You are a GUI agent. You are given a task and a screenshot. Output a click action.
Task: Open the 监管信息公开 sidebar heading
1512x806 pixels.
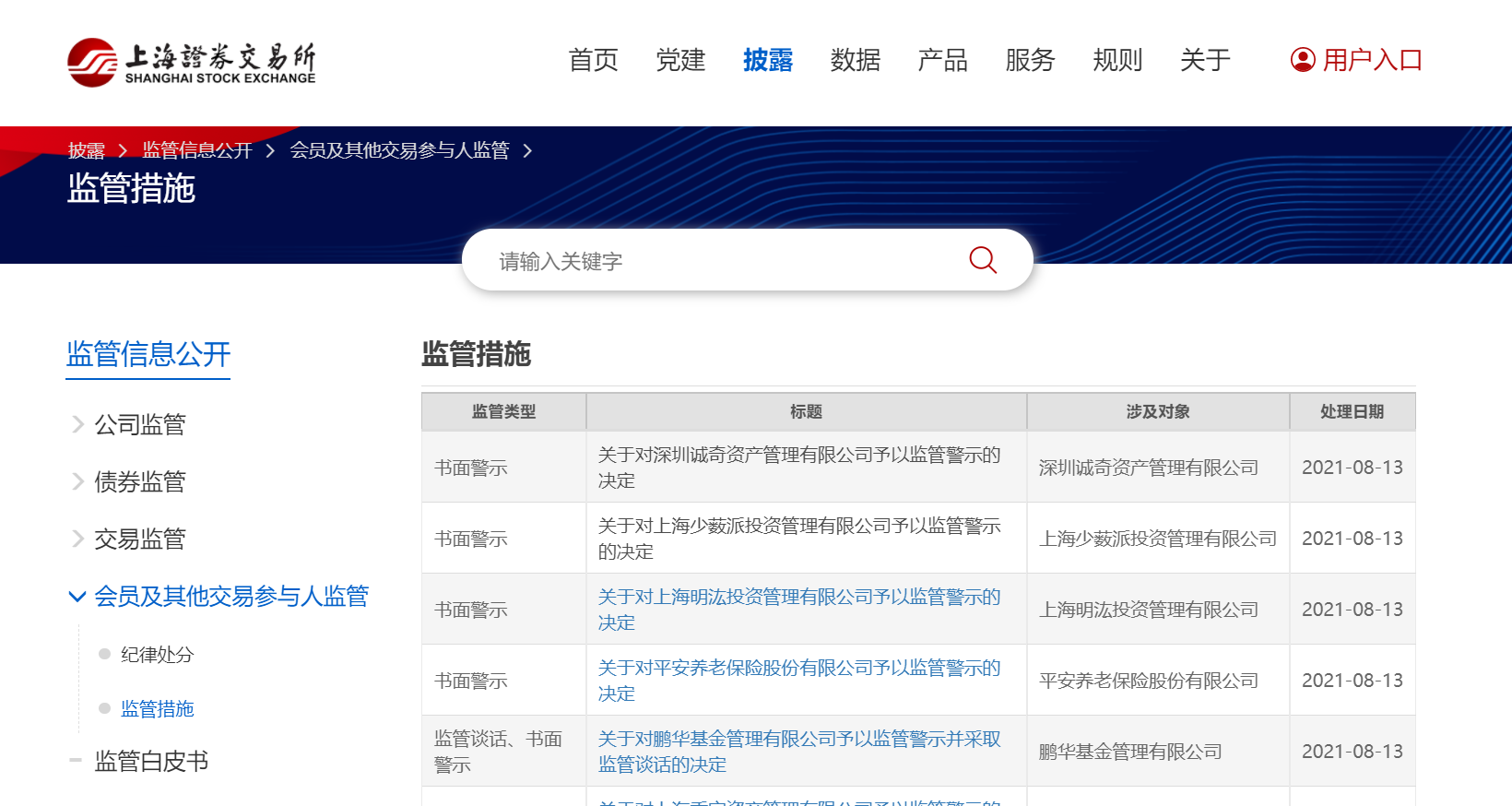coord(148,354)
